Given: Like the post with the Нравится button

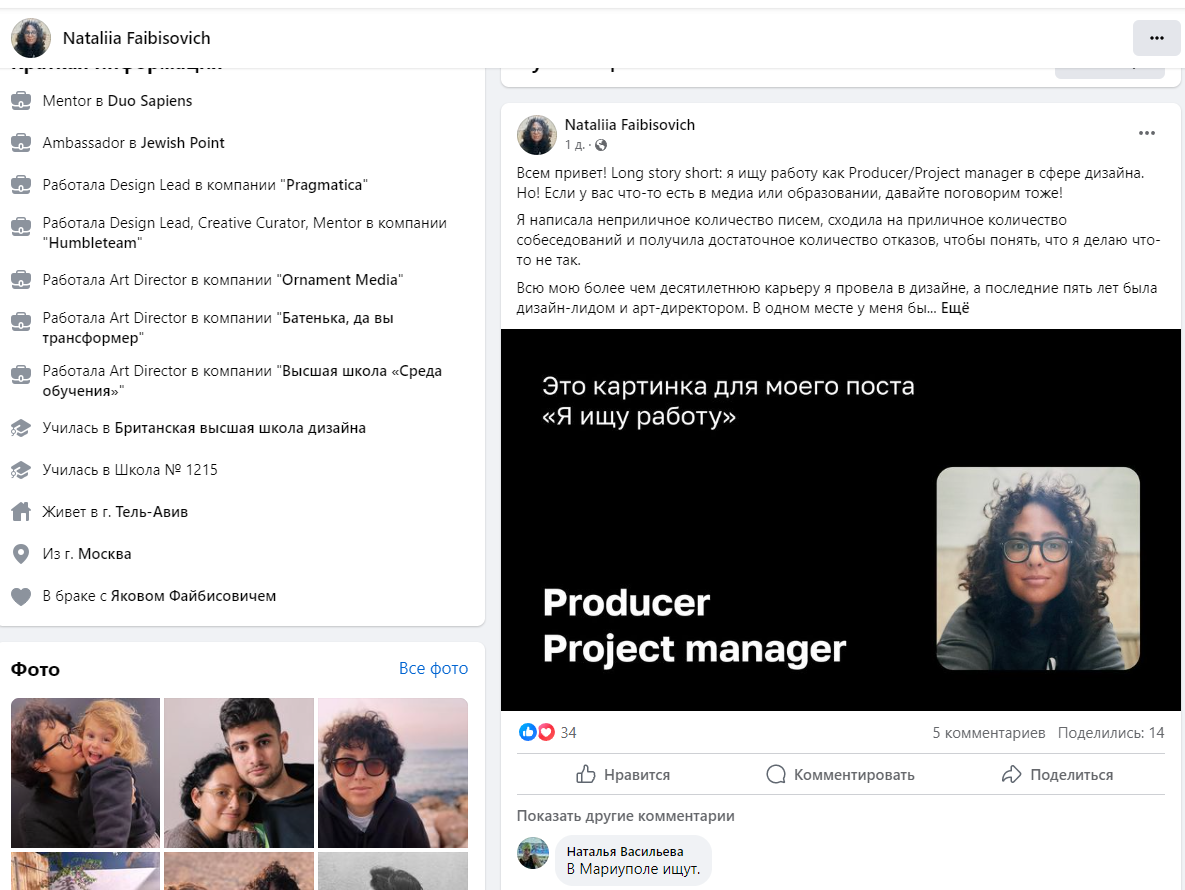Looking at the screenshot, I should click(x=623, y=774).
